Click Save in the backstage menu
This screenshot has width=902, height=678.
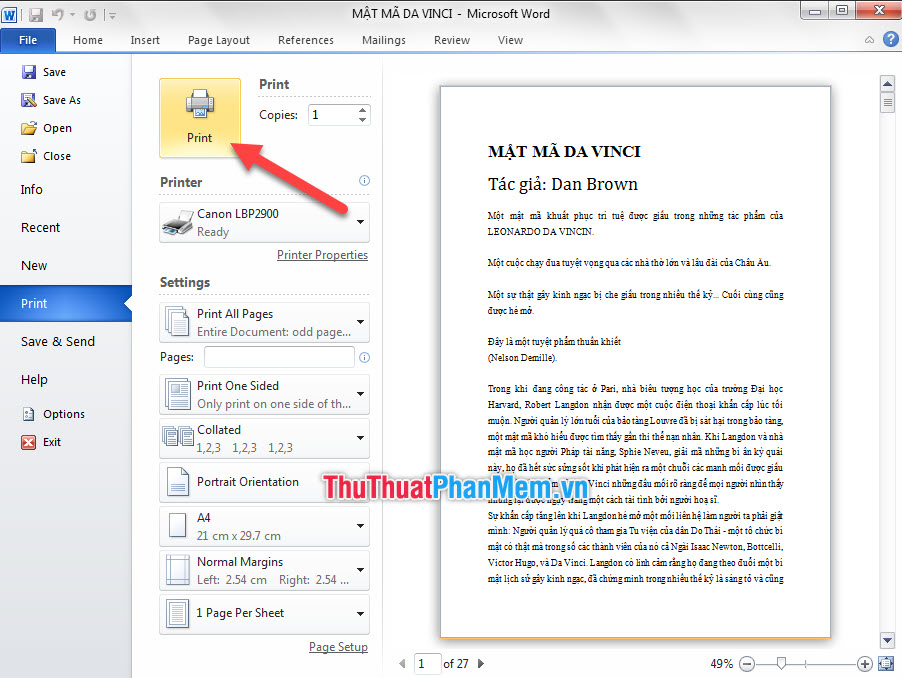44,72
